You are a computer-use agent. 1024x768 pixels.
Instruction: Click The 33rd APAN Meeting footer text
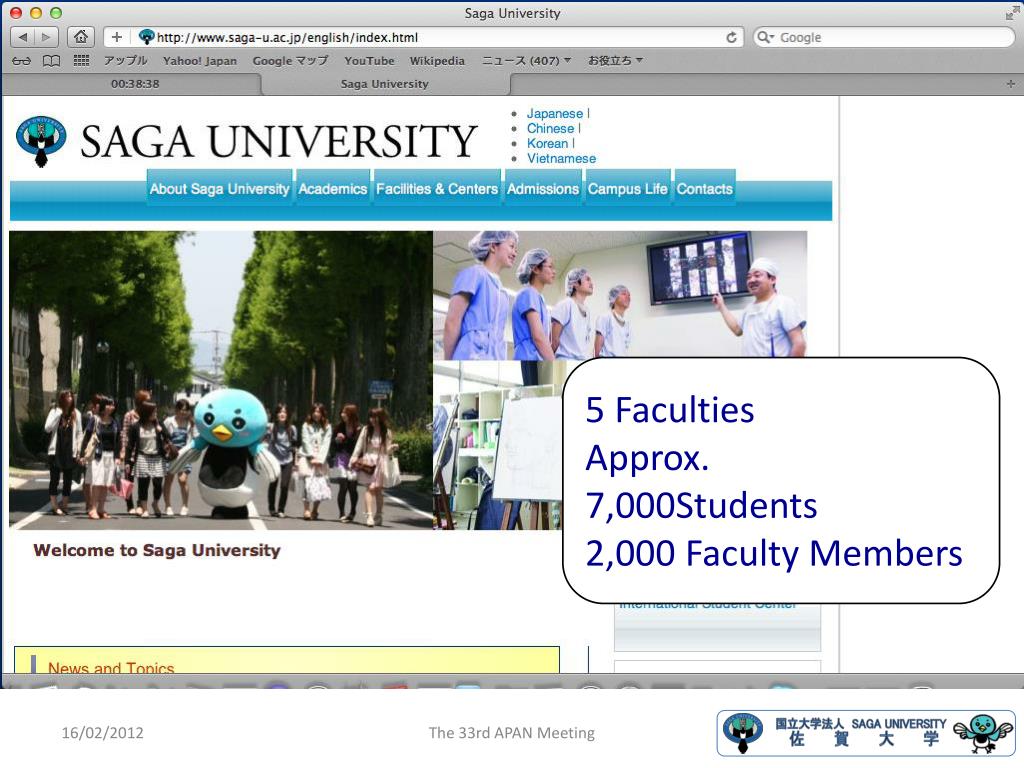click(x=511, y=733)
